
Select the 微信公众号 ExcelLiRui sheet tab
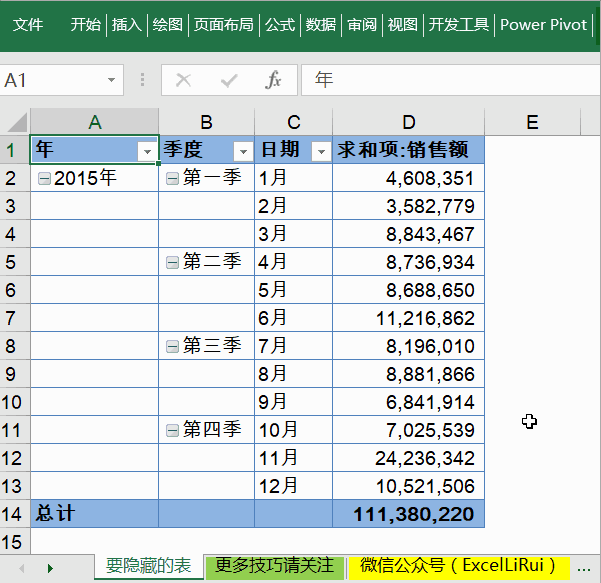(458, 566)
